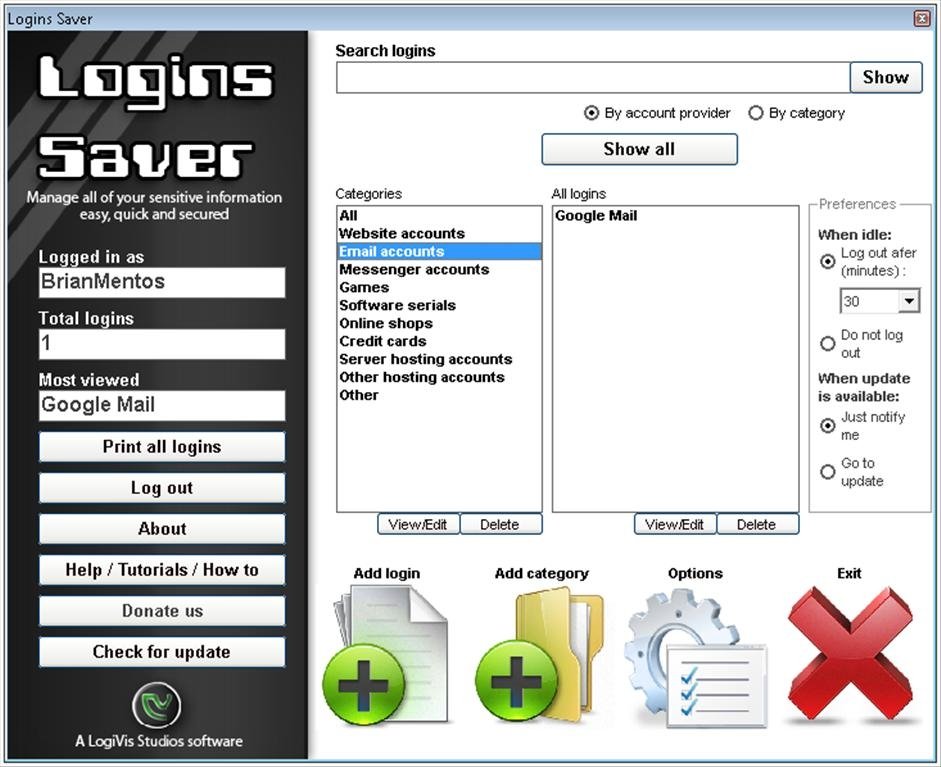Screen dimensions: 941x767
Task: Click Delete under the Categories list
Action: 501,524
